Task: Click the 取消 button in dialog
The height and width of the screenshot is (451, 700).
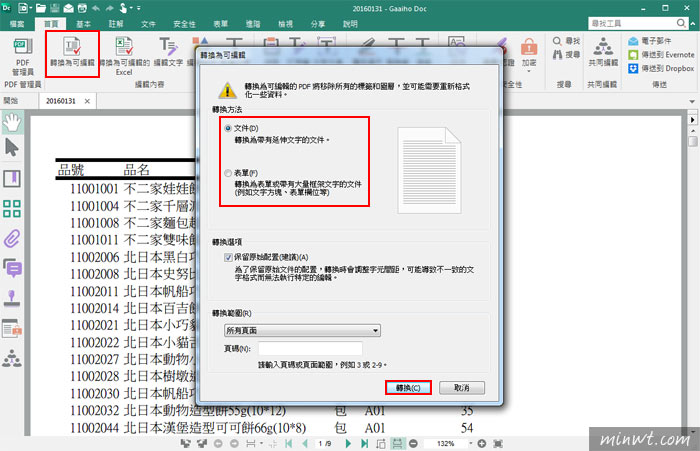Action: [x=462, y=388]
